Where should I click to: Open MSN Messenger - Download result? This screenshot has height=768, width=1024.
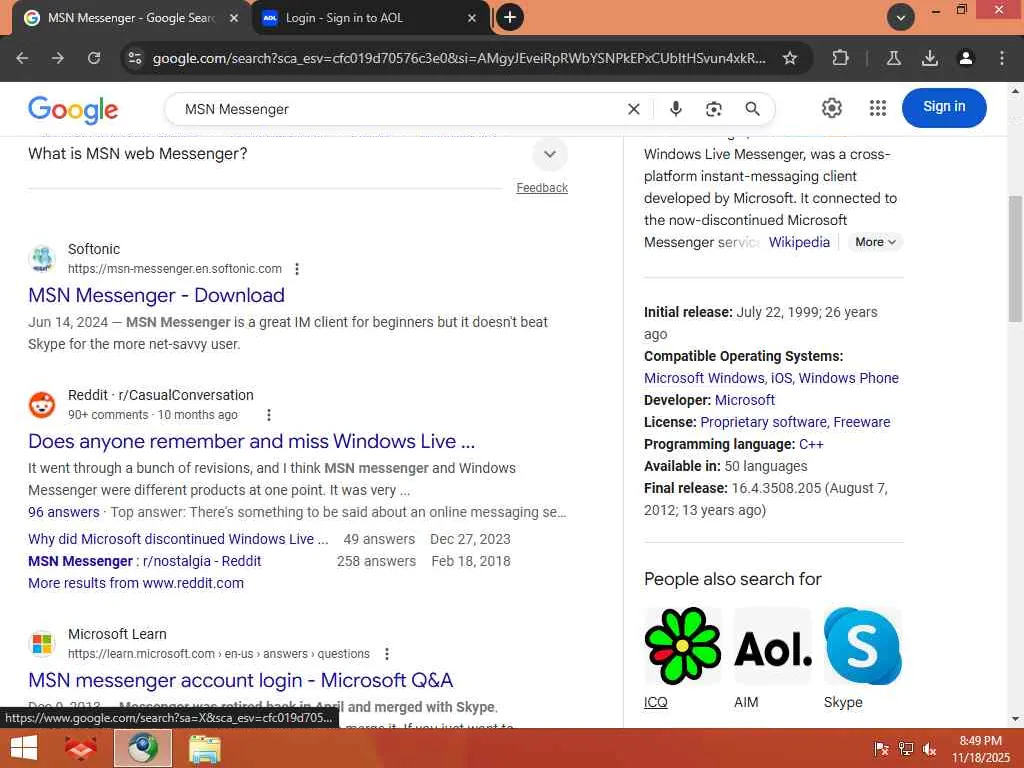(156, 295)
